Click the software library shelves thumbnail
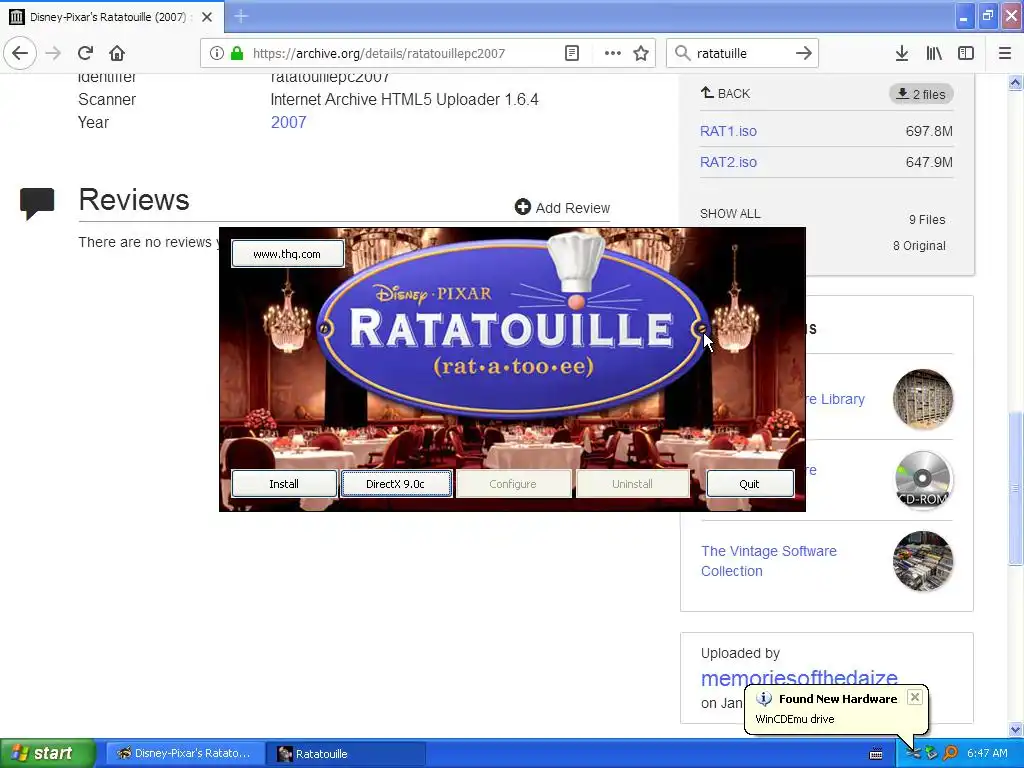The width and height of the screenshot is (1024, 768). 923,399
